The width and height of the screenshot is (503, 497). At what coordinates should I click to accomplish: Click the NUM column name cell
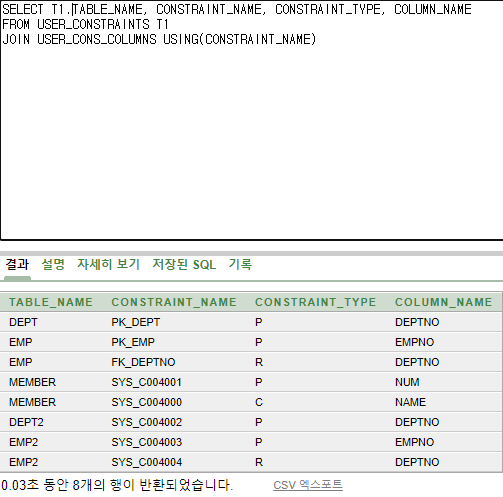click(x=407, y=382)
